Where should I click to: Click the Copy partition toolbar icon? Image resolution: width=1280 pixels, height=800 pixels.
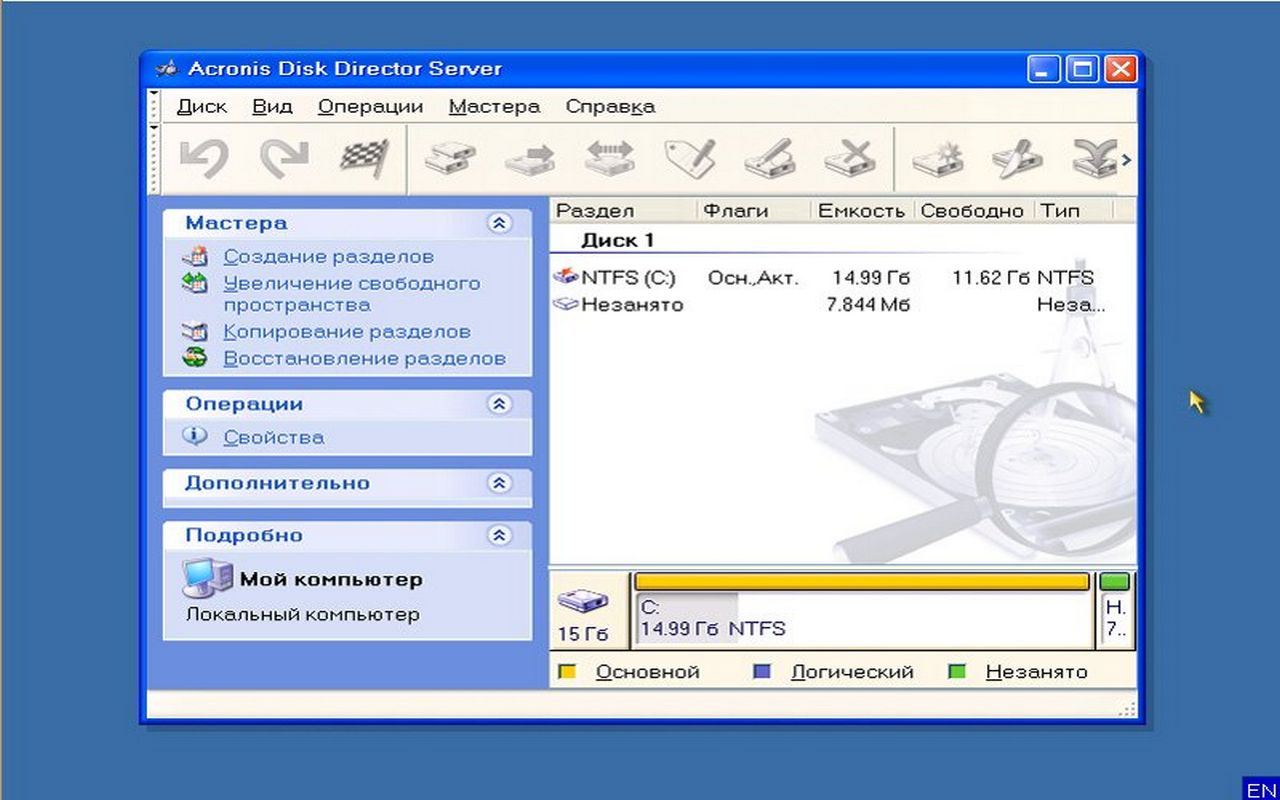coord(449,158)
